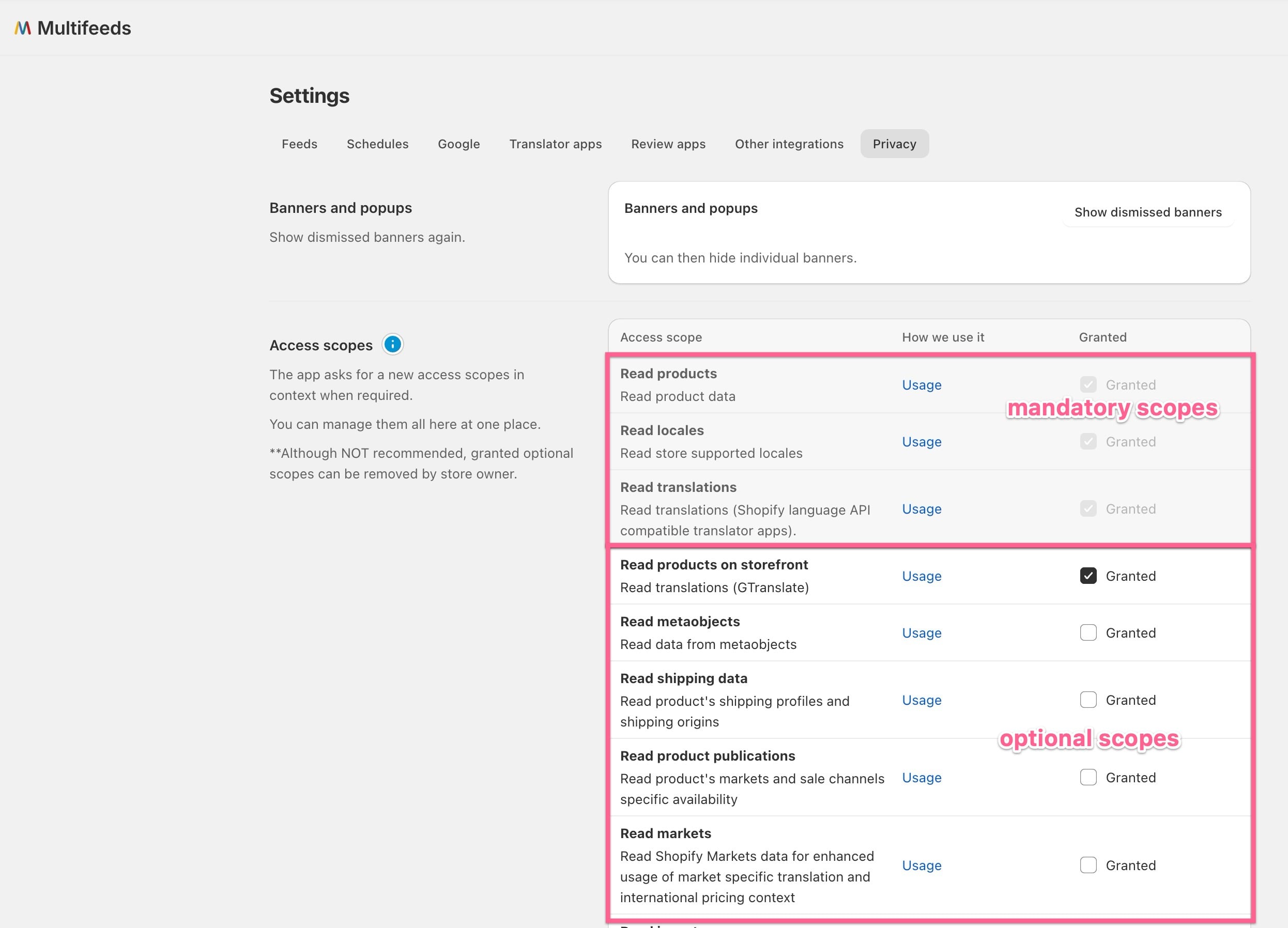Open Usage link for Read locales
This screenshot has width=1288, height=928.
(922, 442)
